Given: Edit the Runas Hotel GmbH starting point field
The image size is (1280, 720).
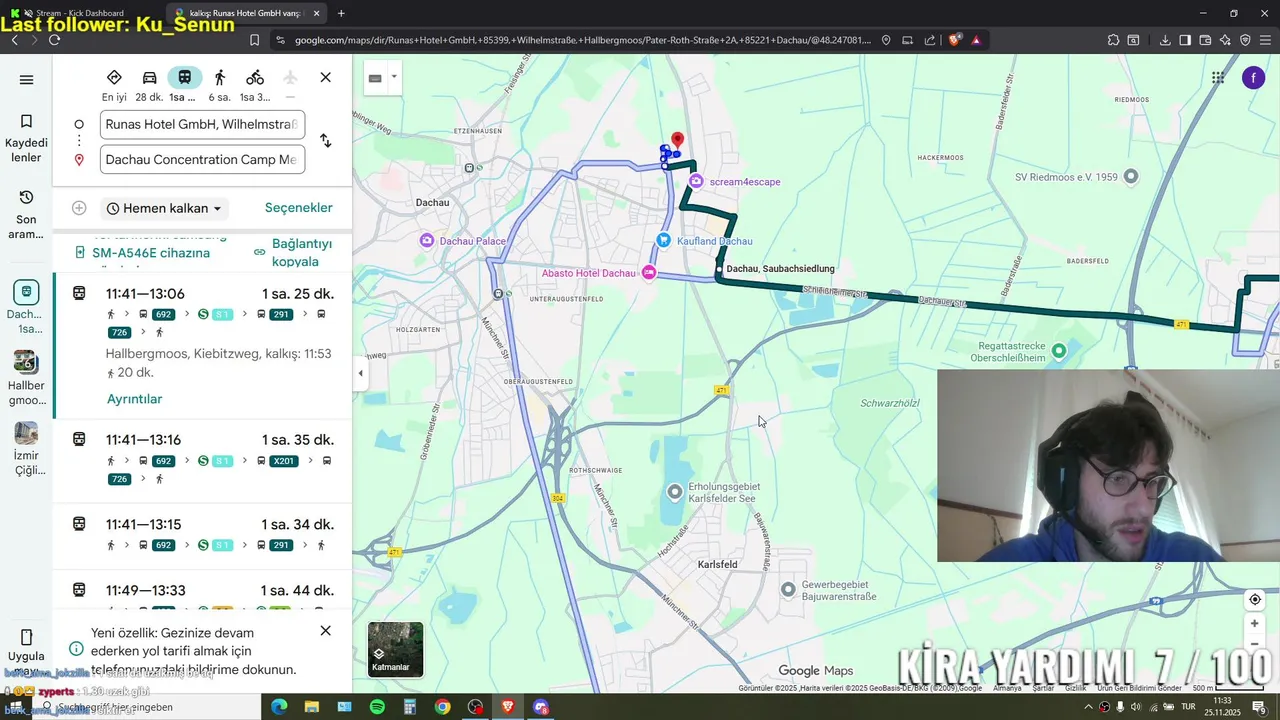Looking at the screenshot, I should click(x=202, y=125).
